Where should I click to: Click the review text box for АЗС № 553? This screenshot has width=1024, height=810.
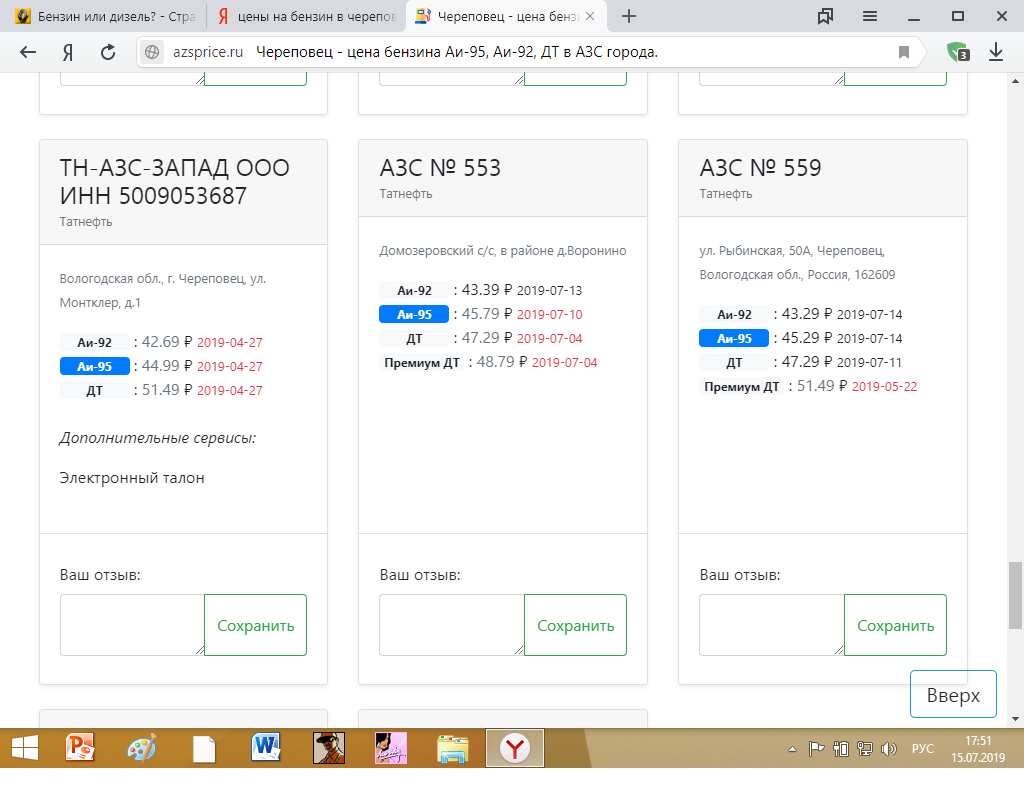[x=452, y=625]
